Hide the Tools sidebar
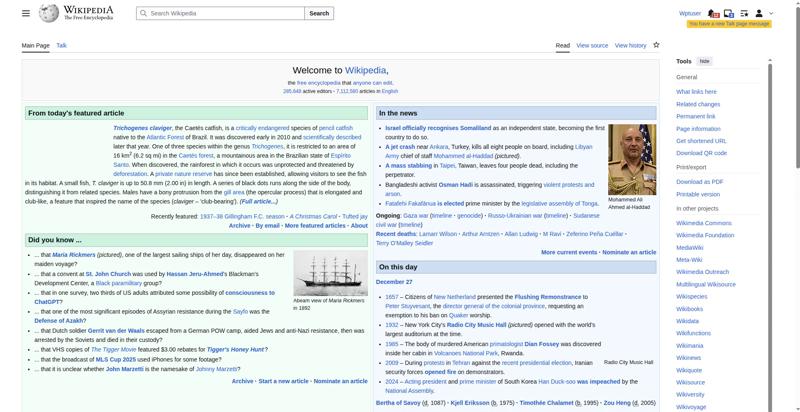This screenshot has height=412, width=800. pyautogui.click(x=705, y=61)
